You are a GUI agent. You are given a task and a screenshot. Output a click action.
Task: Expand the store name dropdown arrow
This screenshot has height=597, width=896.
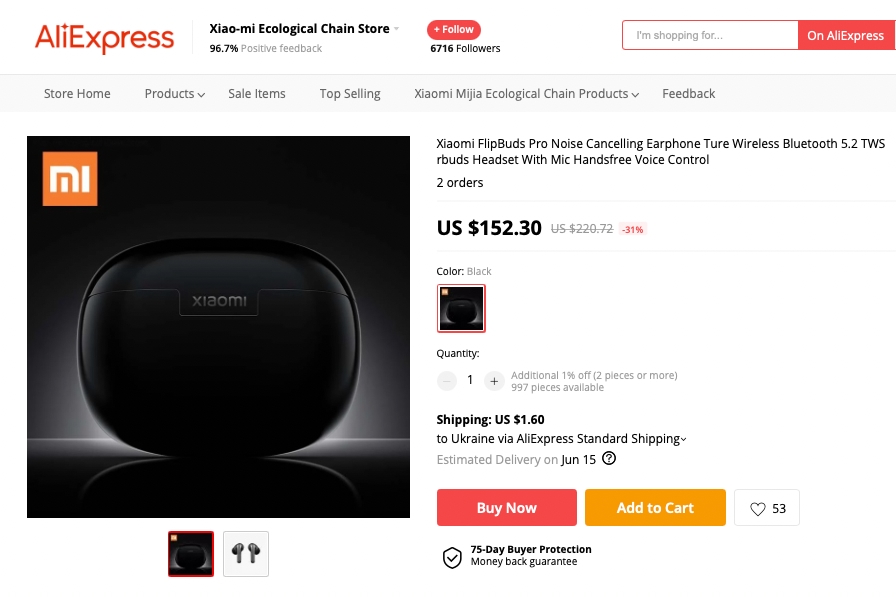pos(397,29)
